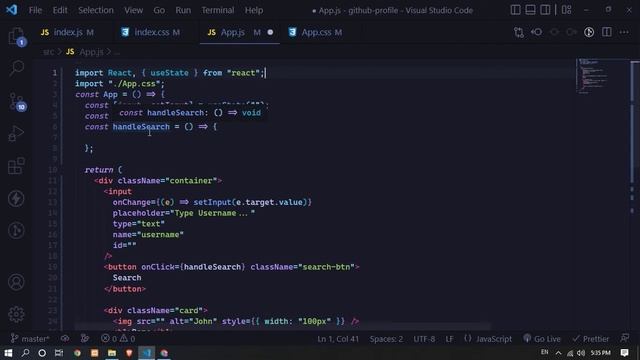The height and width of the screenshot is (360, 640).
Task: Change LF end of line sequence
Action: coord(449,339)
